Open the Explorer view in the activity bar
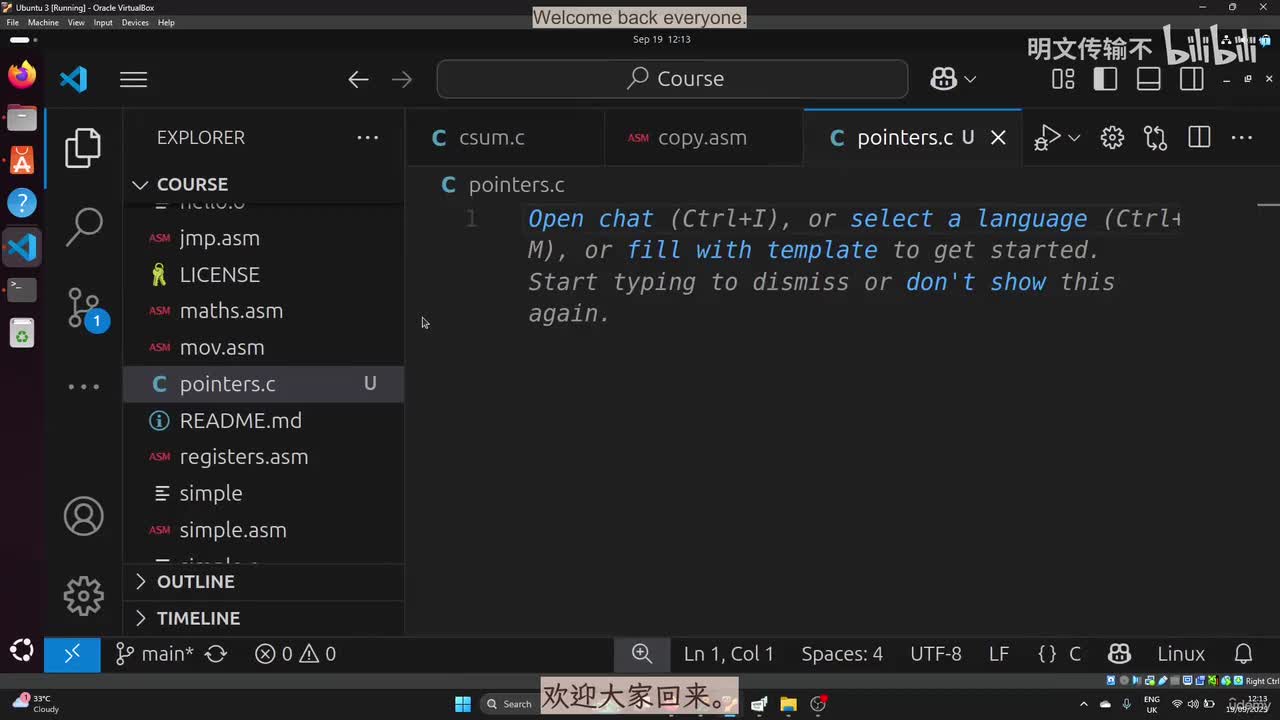 [83, 148]
